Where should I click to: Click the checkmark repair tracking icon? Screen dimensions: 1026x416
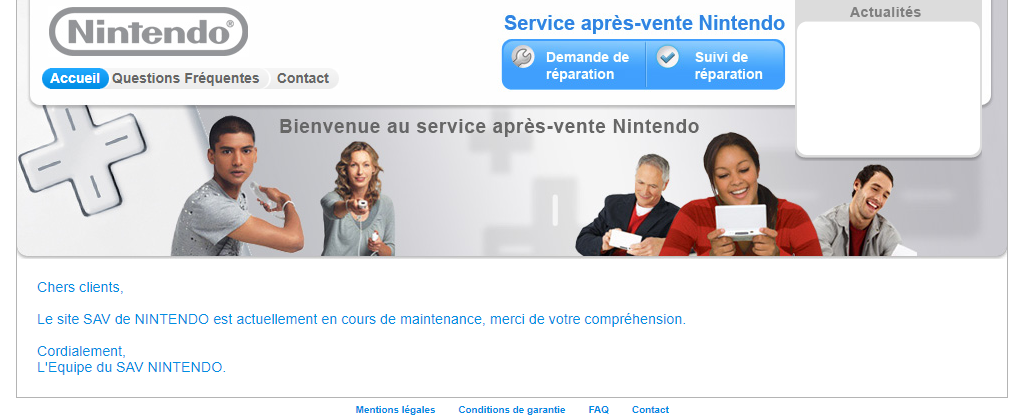[x=667, y=57]
